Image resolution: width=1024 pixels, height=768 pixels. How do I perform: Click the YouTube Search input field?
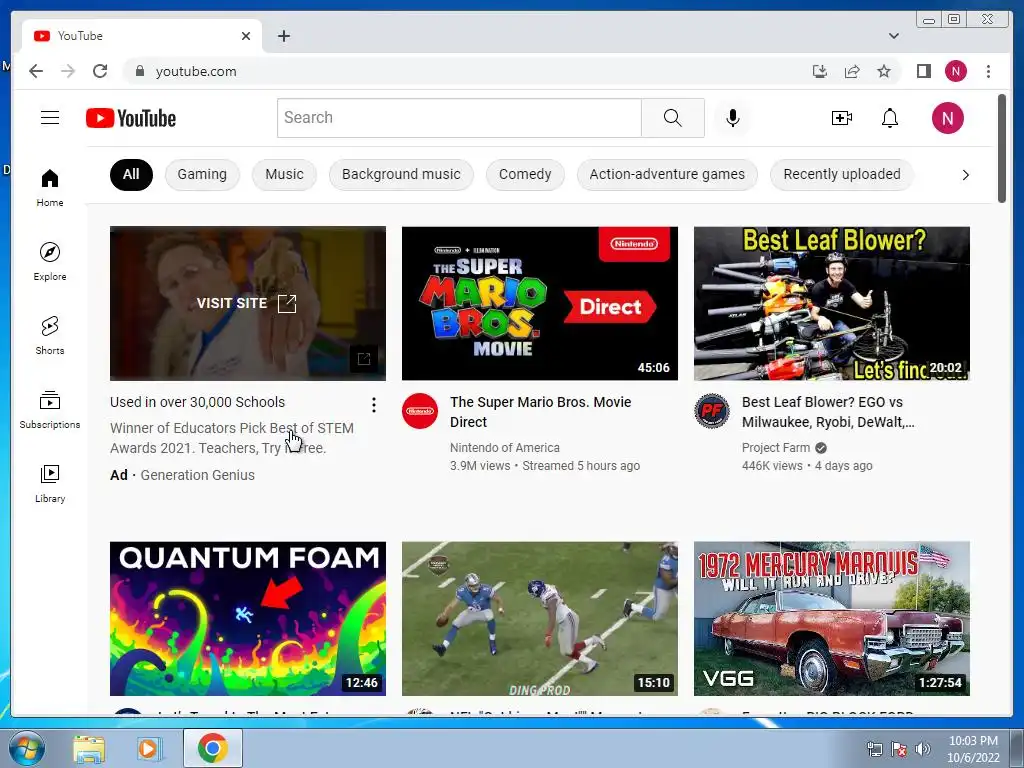point(459,118)
